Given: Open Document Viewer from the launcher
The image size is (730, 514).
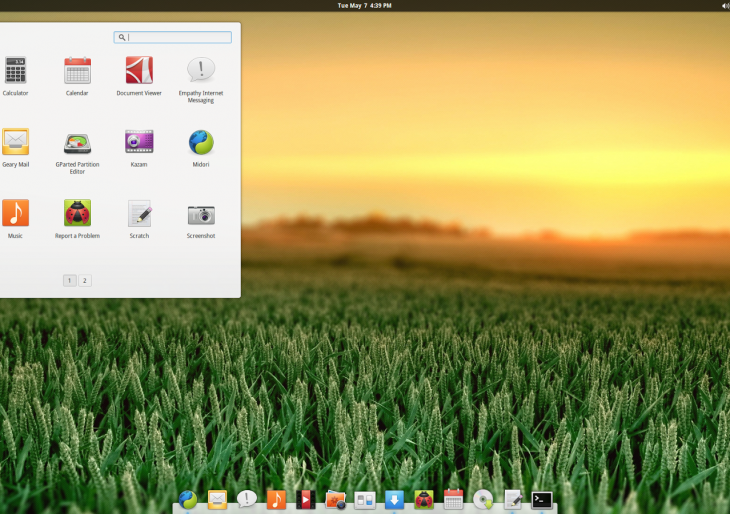Looking at the screenshot, I should 139,71.
